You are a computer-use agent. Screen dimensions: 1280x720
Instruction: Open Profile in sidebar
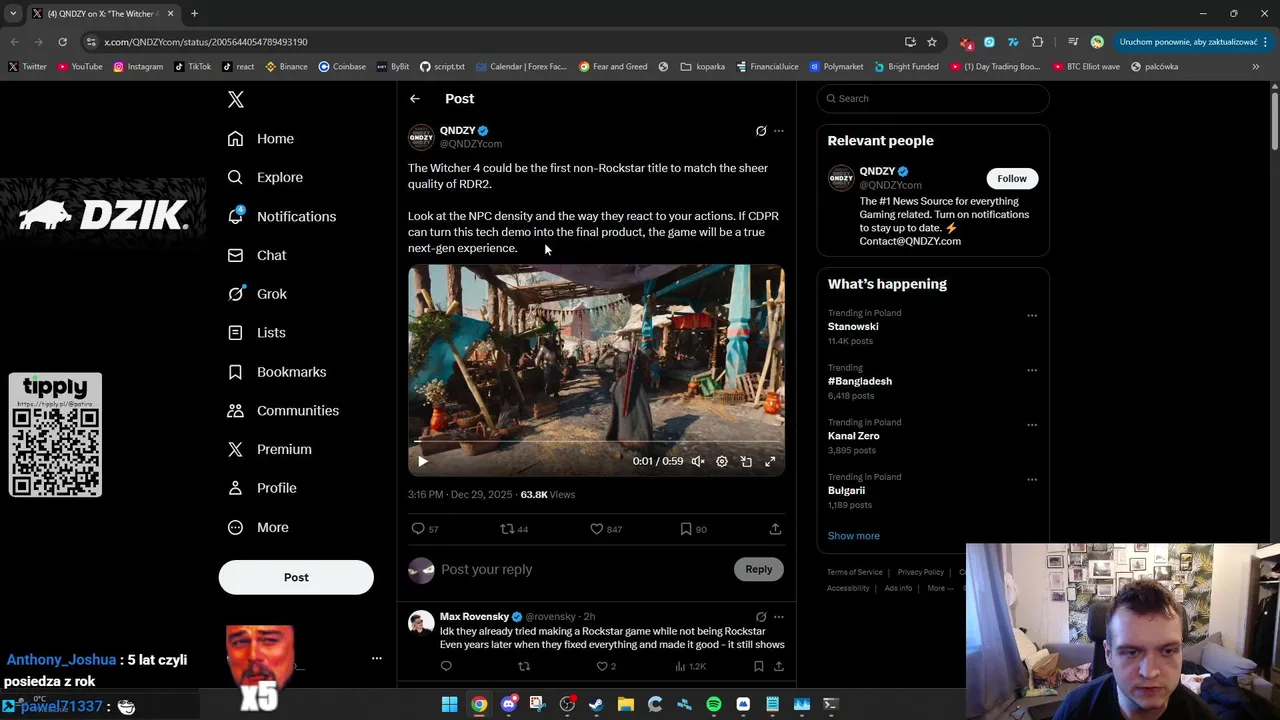coord(262,488)
